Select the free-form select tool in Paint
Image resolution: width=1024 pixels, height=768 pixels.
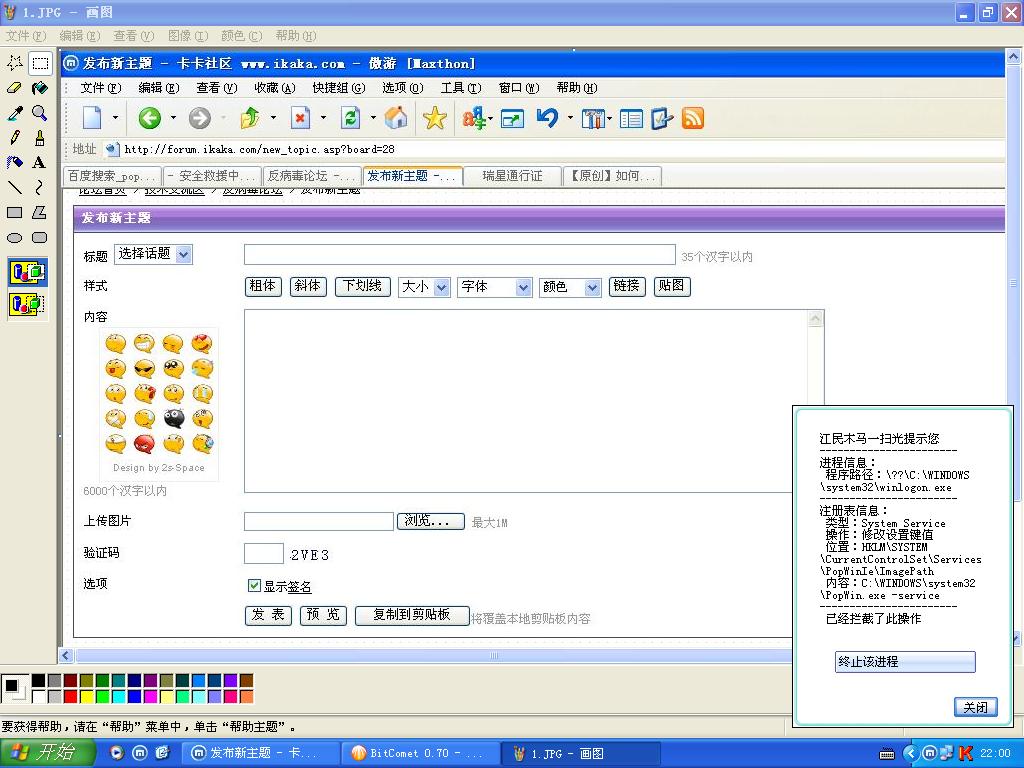pyautogui.click(x=14, y=63)
